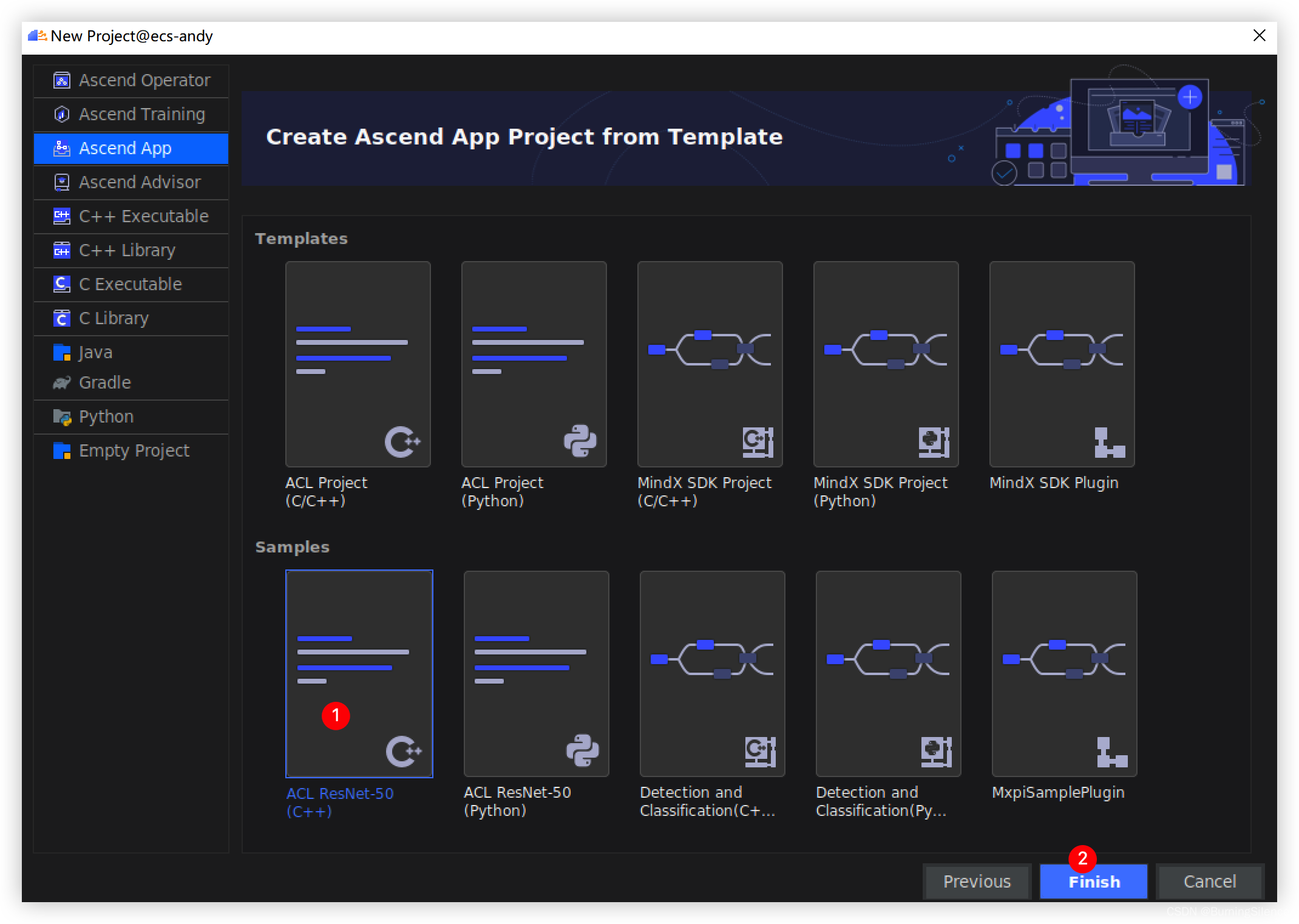Click the MxpiSamplePlugin label text
Viewport: 1299px width, 924px height.
[1058, 792]
